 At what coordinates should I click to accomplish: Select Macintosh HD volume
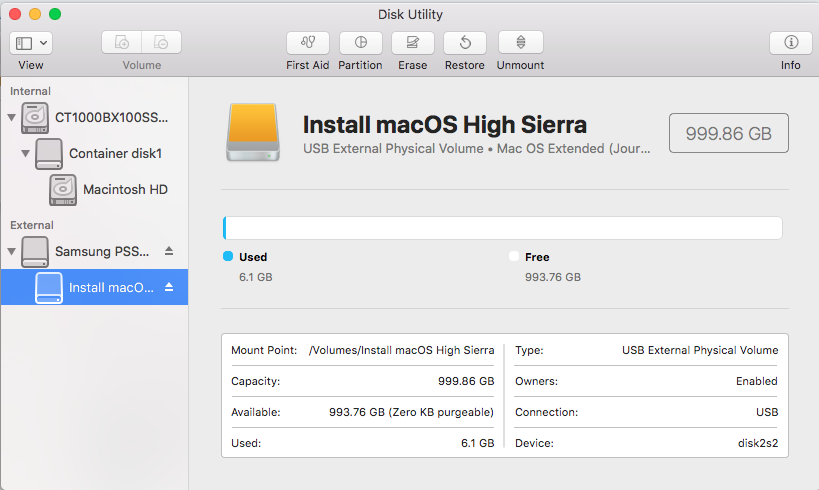tap(125, 190)
